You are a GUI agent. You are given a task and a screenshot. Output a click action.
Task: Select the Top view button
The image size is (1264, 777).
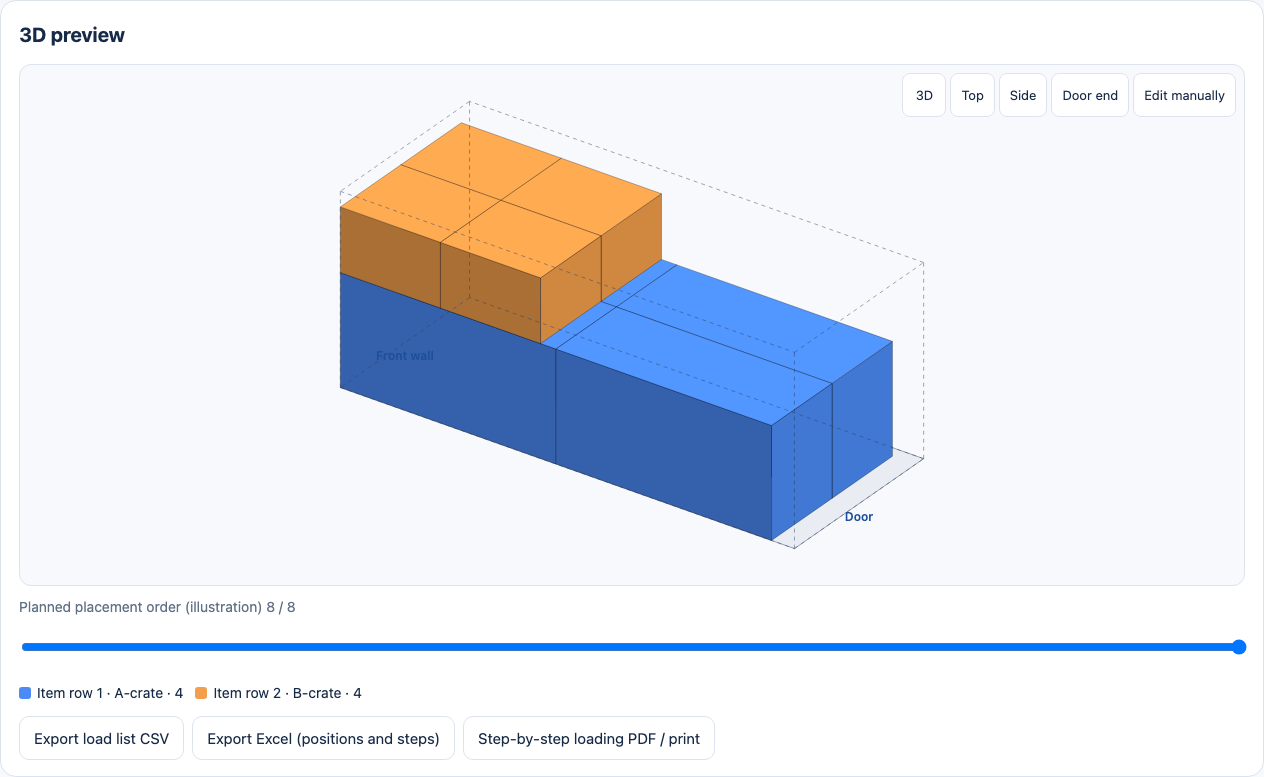pos(972,95)
